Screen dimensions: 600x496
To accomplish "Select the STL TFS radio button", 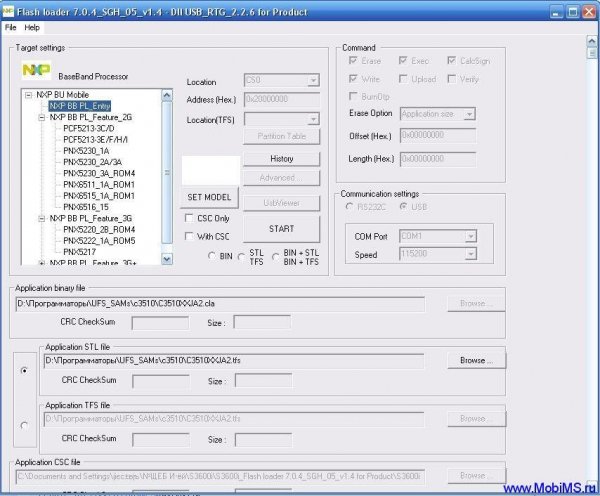I will click(x=241, y=257).
